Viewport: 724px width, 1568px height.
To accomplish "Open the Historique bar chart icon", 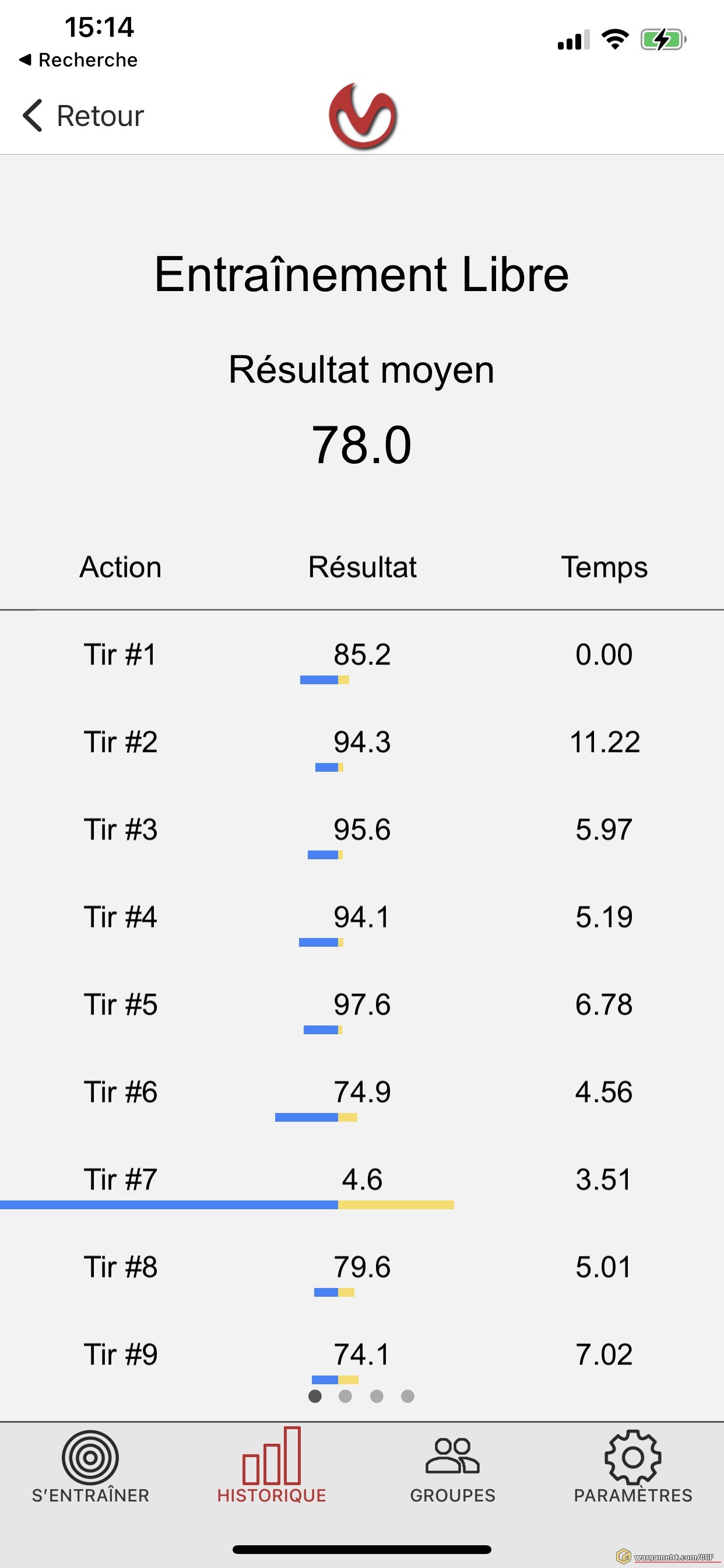I will 271,1456.
